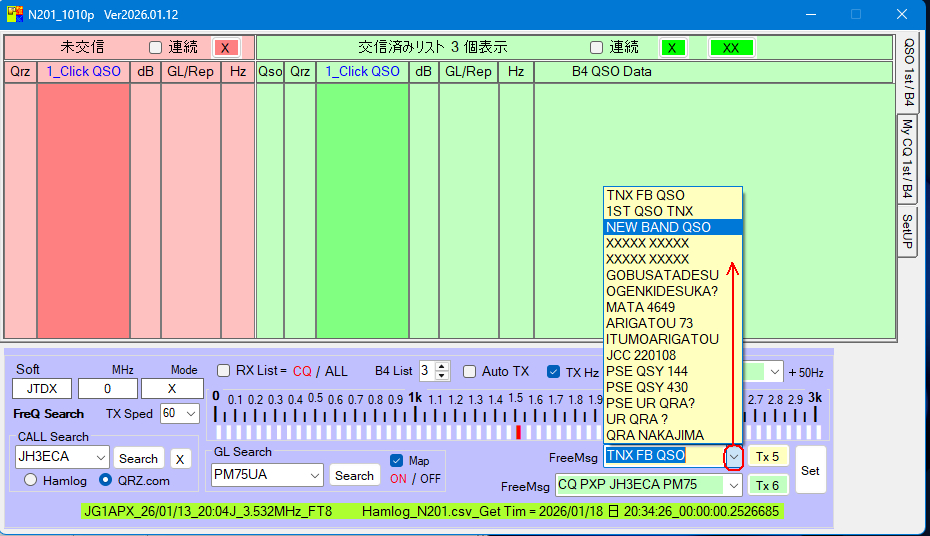The image size is (930, 536).
Task: Increase the B4 List spinner value
Action: (x=443, y=366)
